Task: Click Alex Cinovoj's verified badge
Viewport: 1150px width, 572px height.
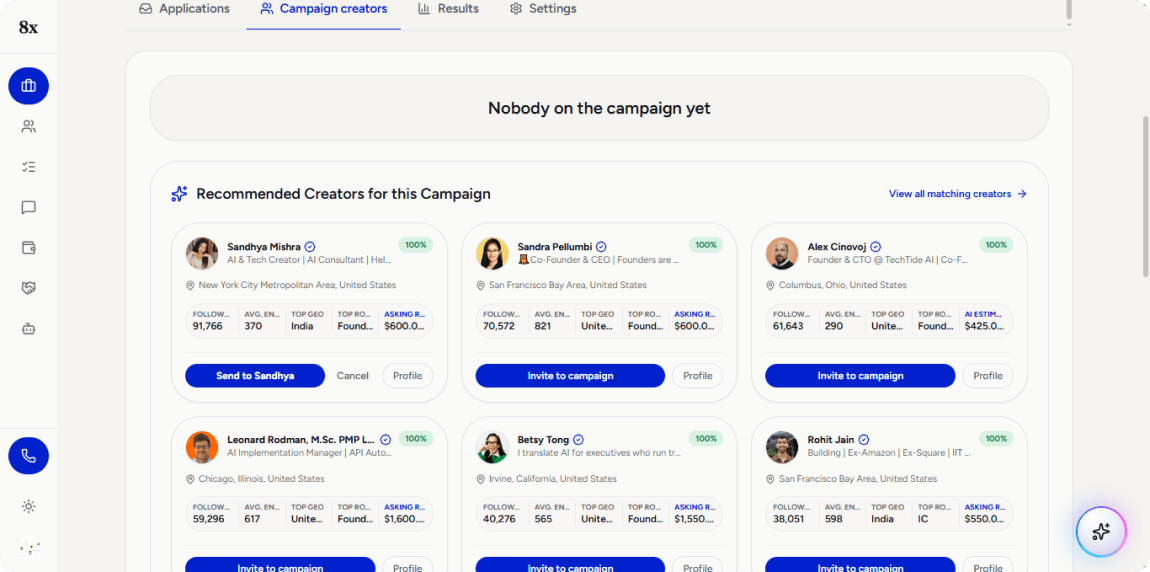Action: click(x=876, y=247)
